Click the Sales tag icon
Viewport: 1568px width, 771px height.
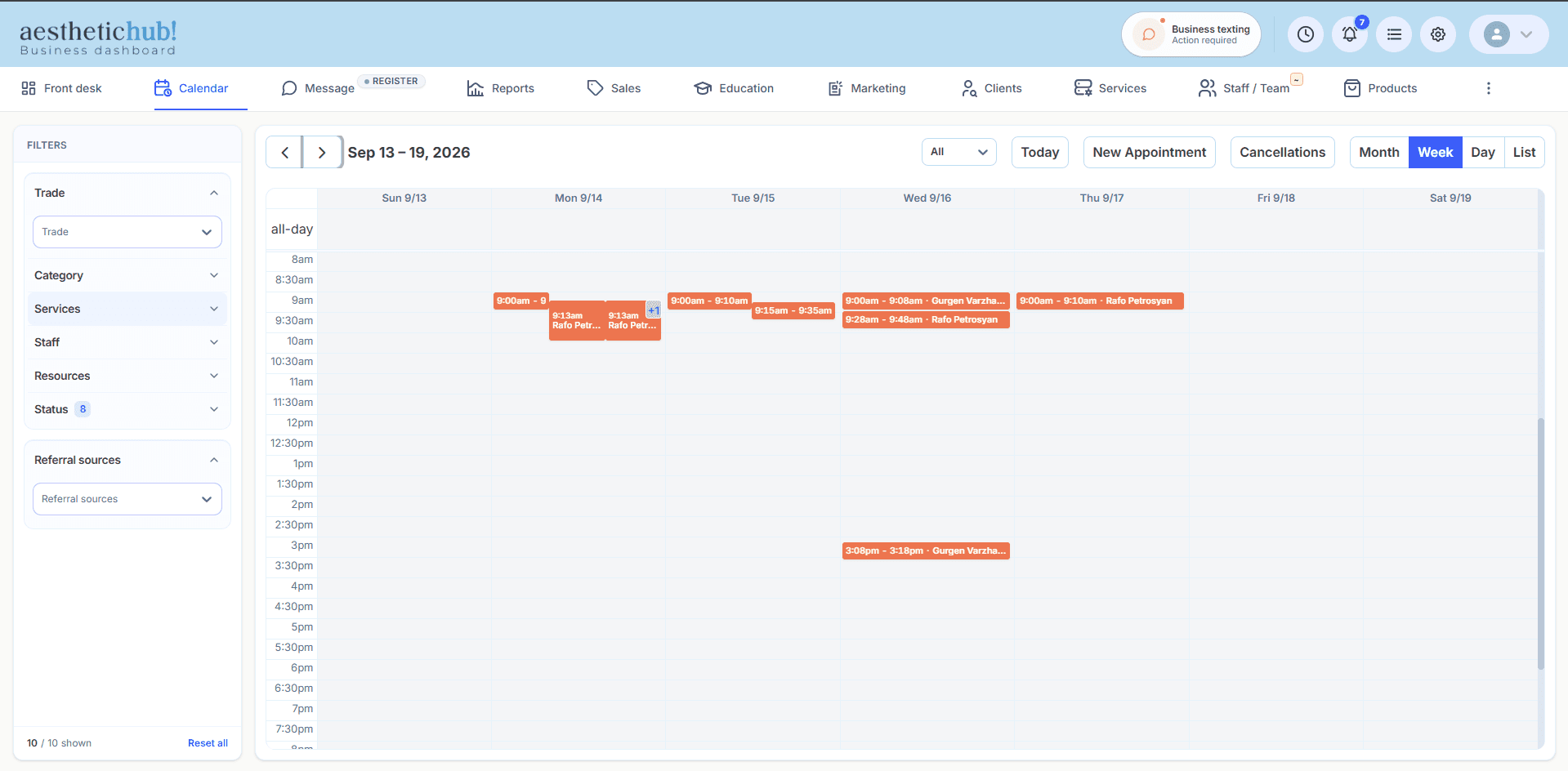(x=595, y=88)
